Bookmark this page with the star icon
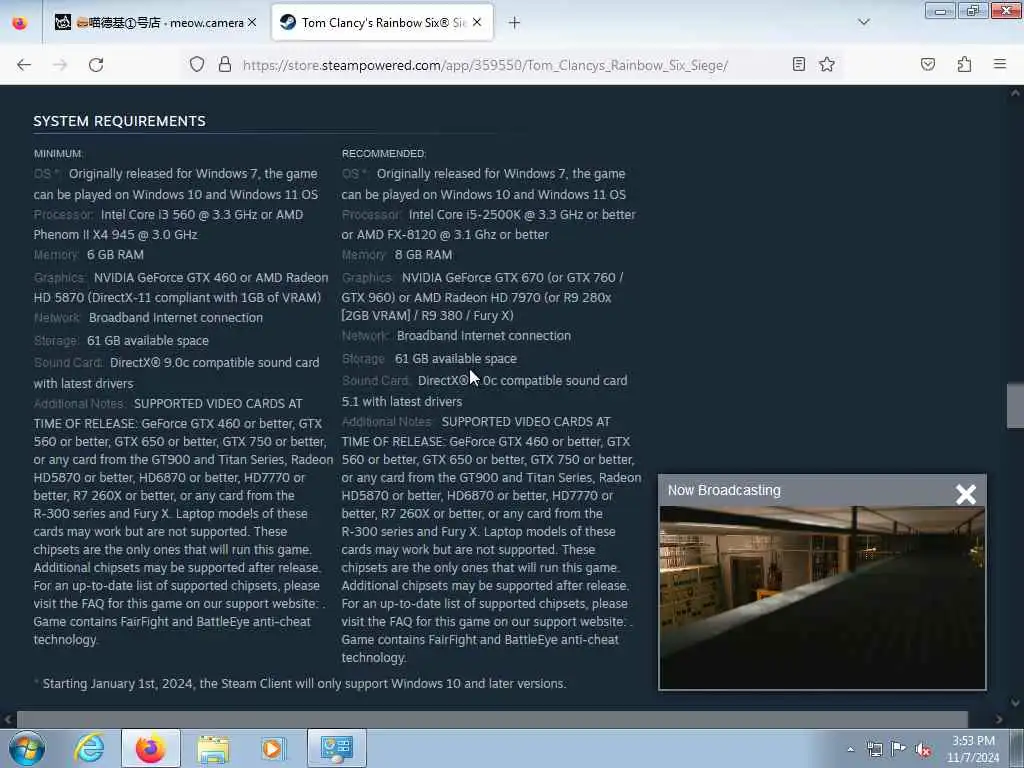This screenshot has height=768, width=1024. click(x=827, y=64)
